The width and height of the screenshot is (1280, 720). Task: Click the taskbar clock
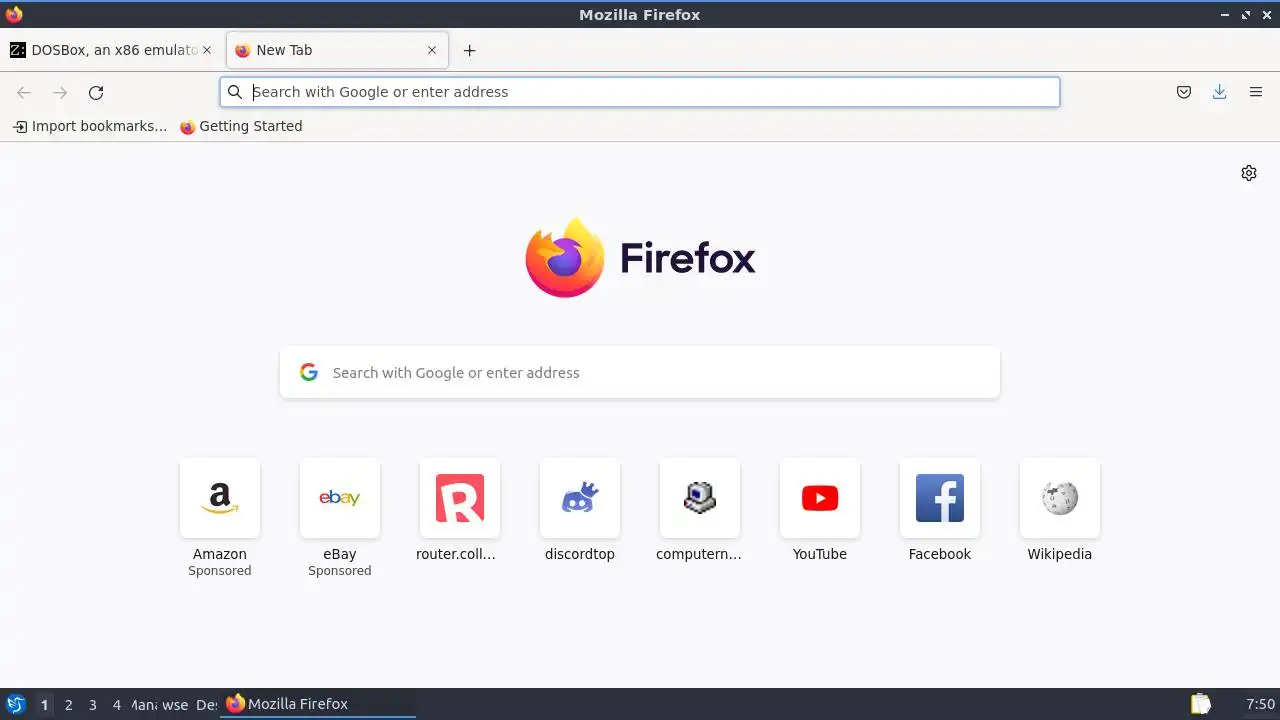[1260, 704]
